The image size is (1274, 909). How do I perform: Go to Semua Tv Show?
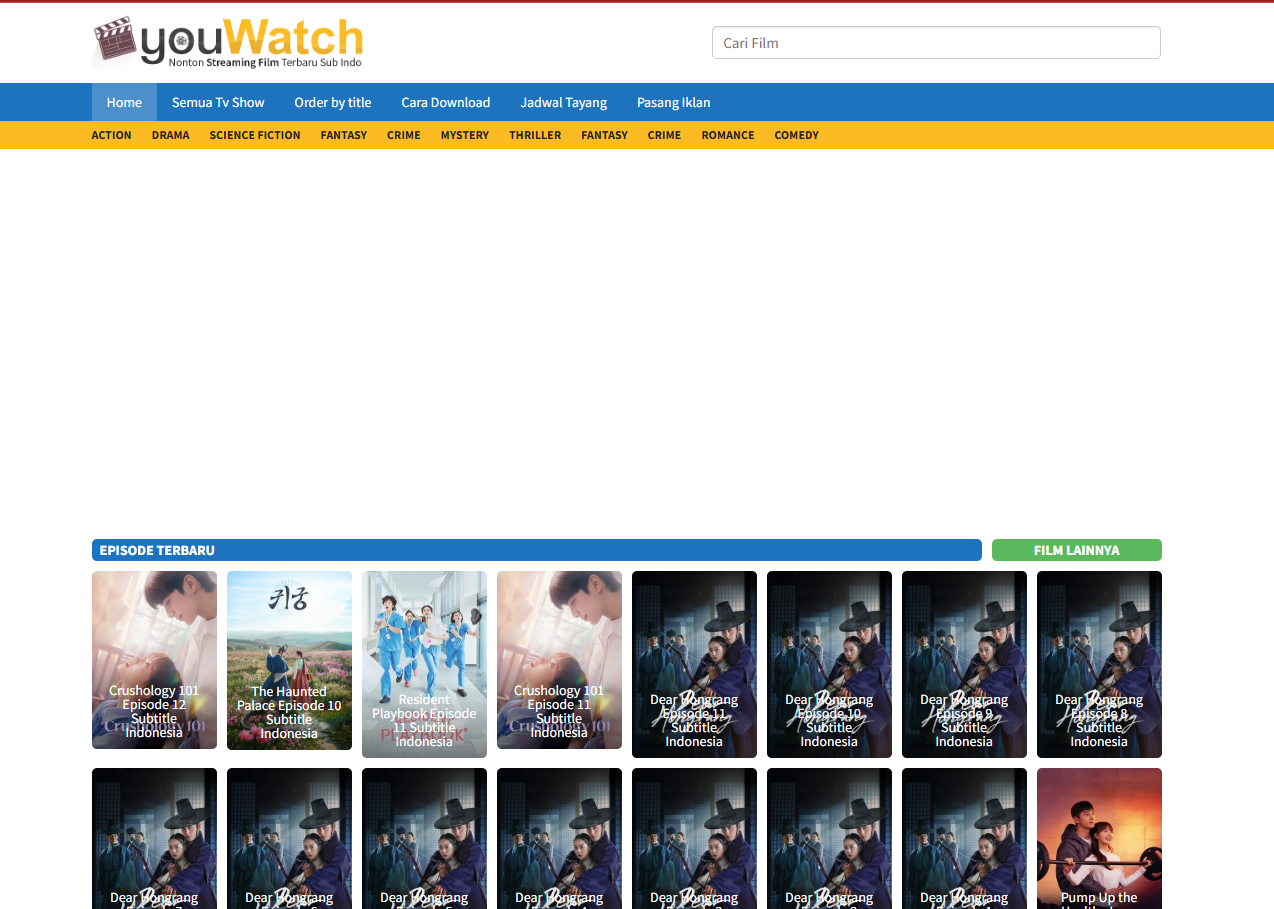218,102
